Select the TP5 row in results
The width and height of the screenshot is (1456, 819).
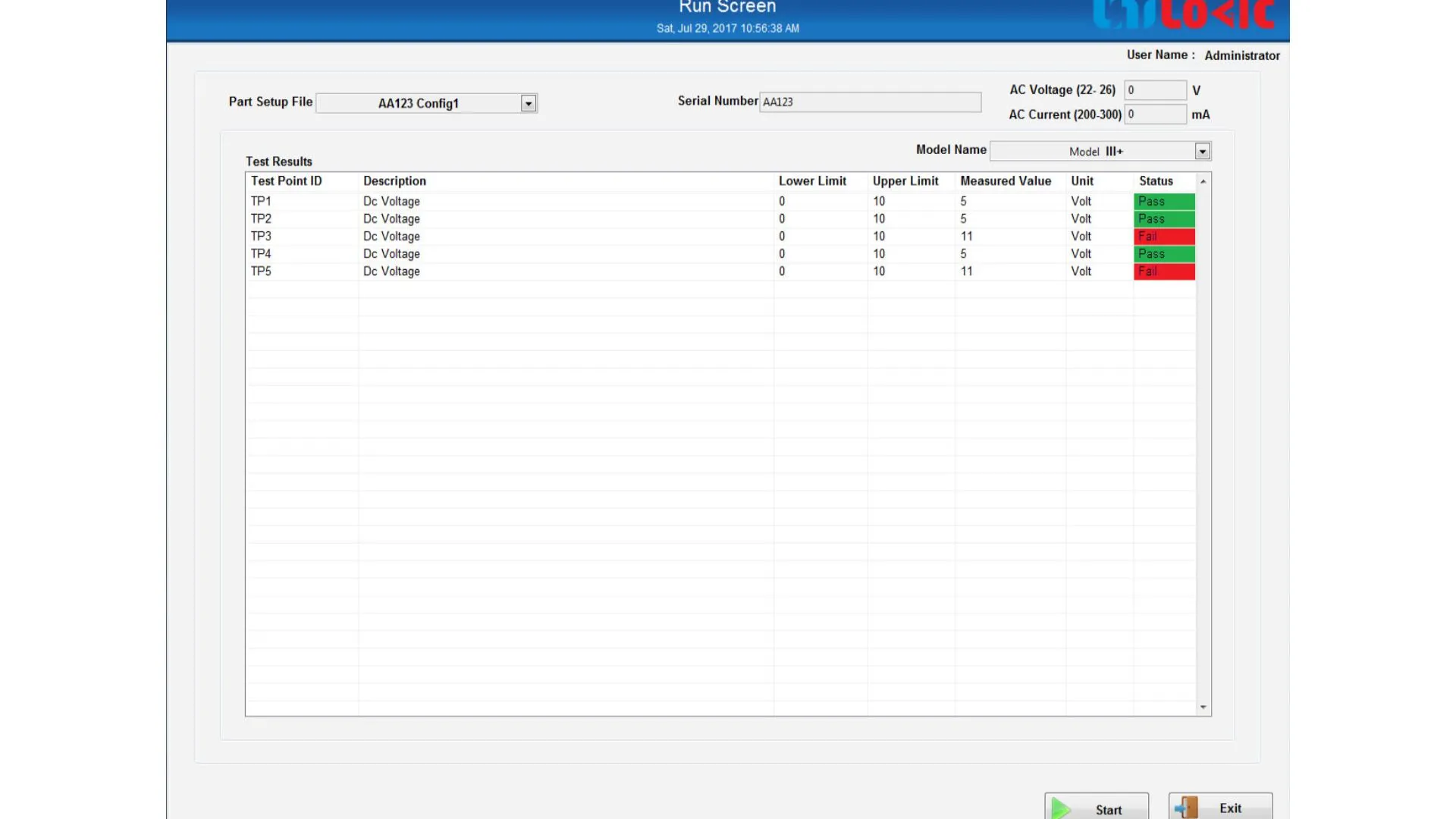coord(261,271)
